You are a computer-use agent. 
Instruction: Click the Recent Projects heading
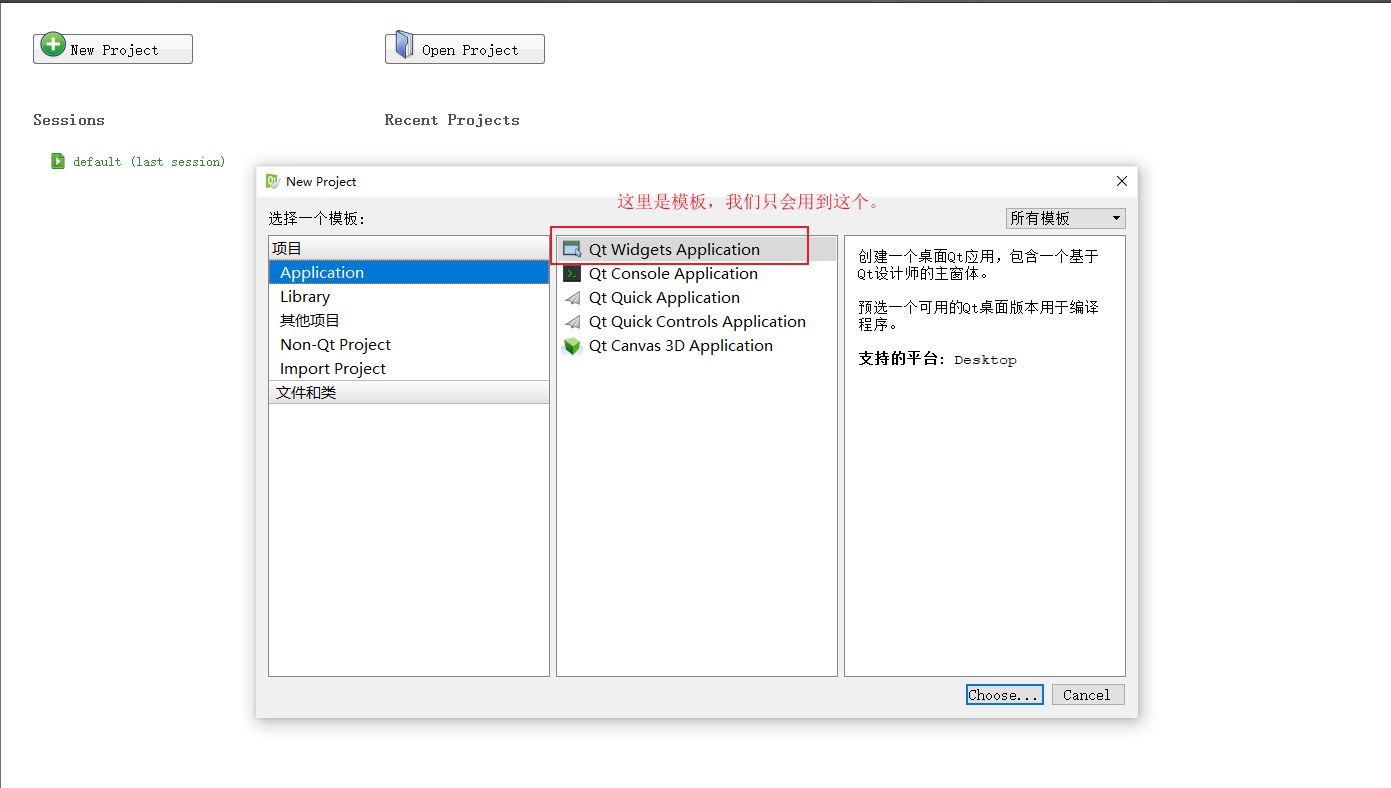[x=452, y=120]
